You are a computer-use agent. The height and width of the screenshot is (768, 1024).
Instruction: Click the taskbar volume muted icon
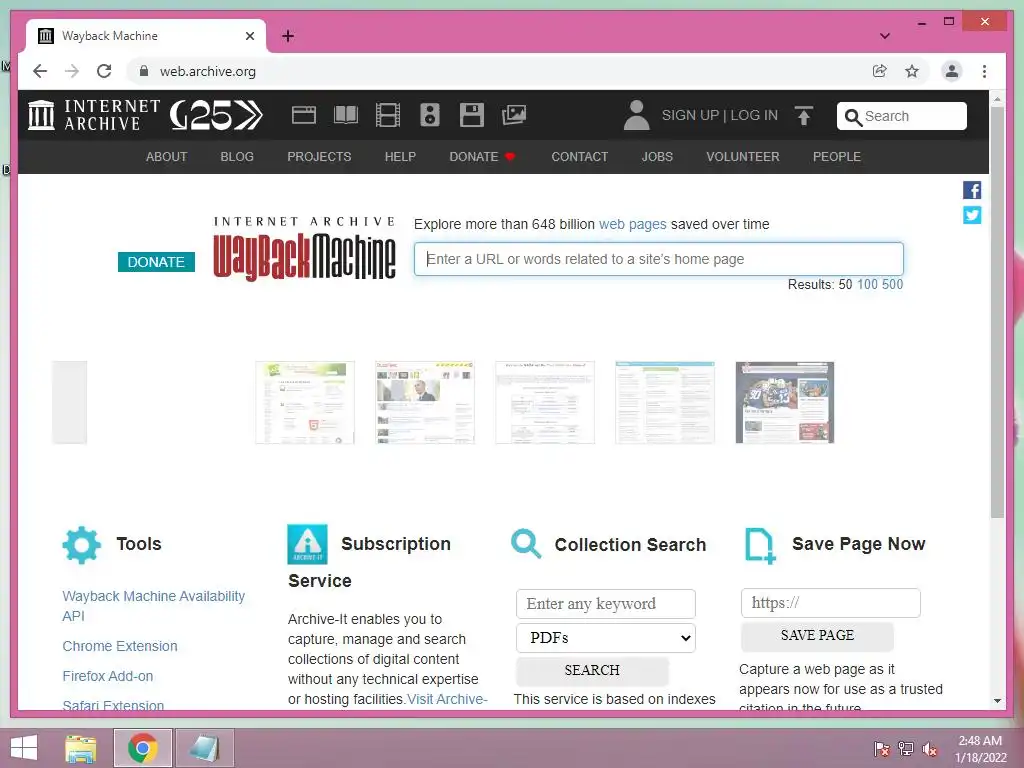pyautogui.click(x=929, y=749)
